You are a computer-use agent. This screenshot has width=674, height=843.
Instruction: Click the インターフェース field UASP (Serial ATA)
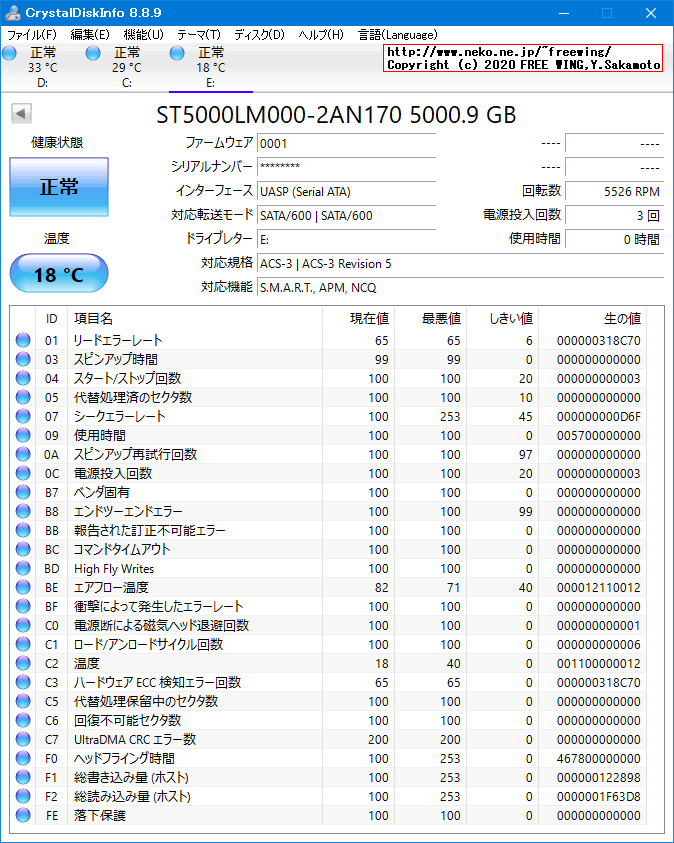pyautogui.click(x=346, y=191)
